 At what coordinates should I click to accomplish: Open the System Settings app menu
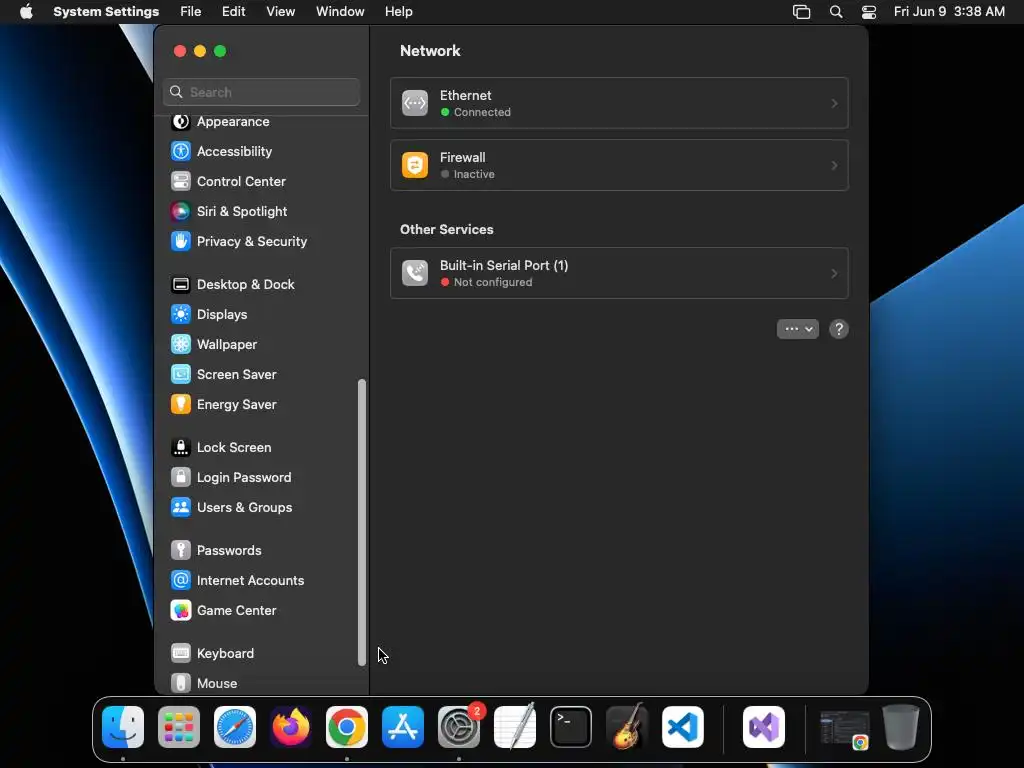pyautogui.click(x=106, y=12)
